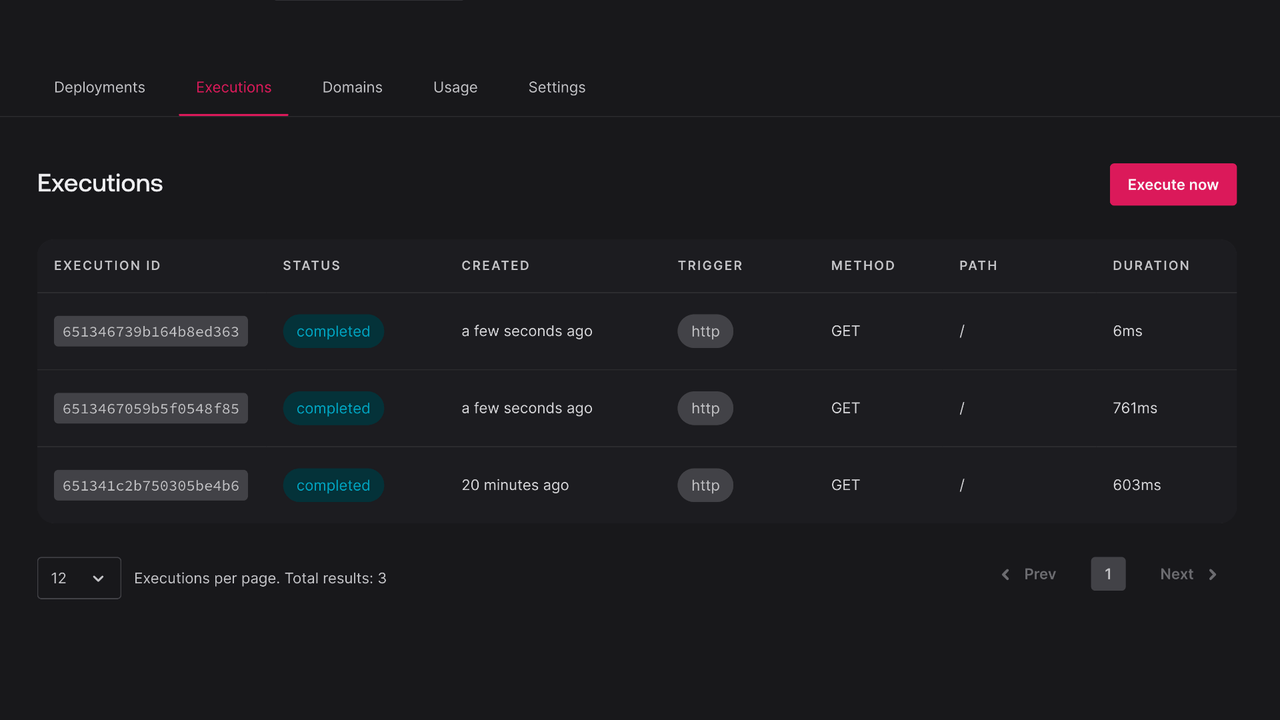
Task: Click the http trigger badge in 761ms row
Action: pyautogui.click(x=705, y=409)
